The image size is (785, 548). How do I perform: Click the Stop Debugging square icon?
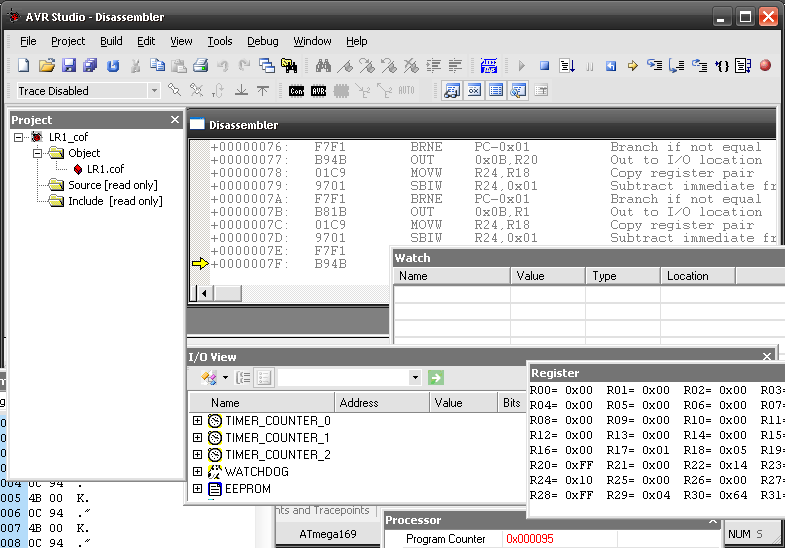coord(545,66)
